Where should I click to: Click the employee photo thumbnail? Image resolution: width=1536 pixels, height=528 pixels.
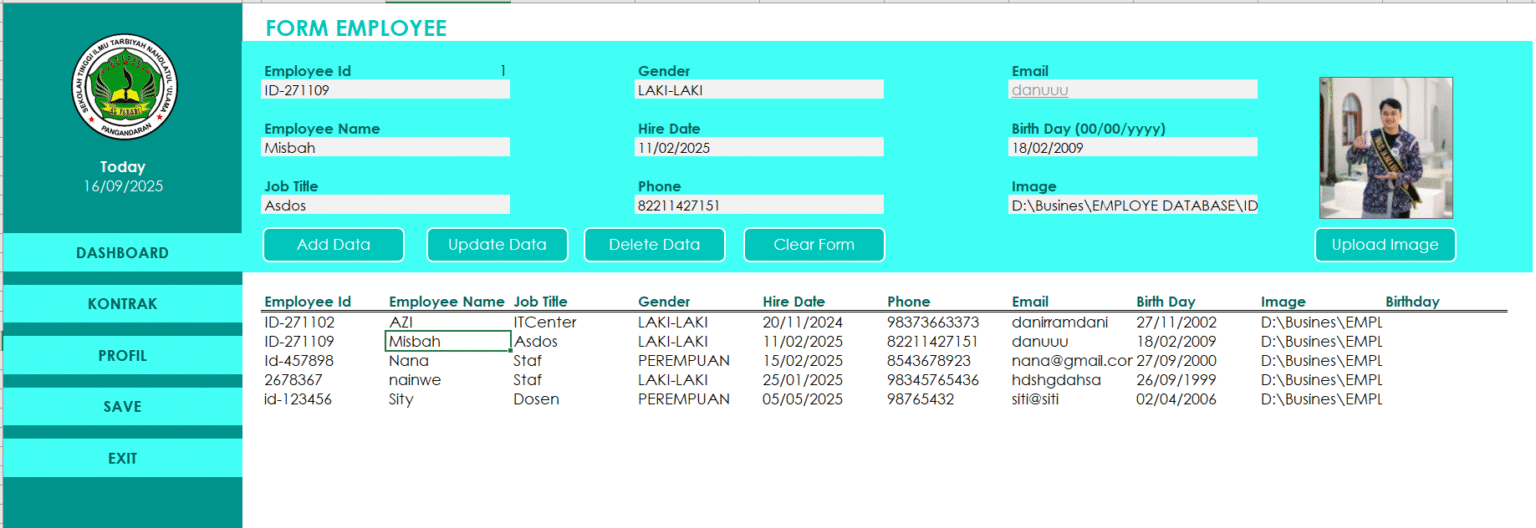(x=1385, y=148)
